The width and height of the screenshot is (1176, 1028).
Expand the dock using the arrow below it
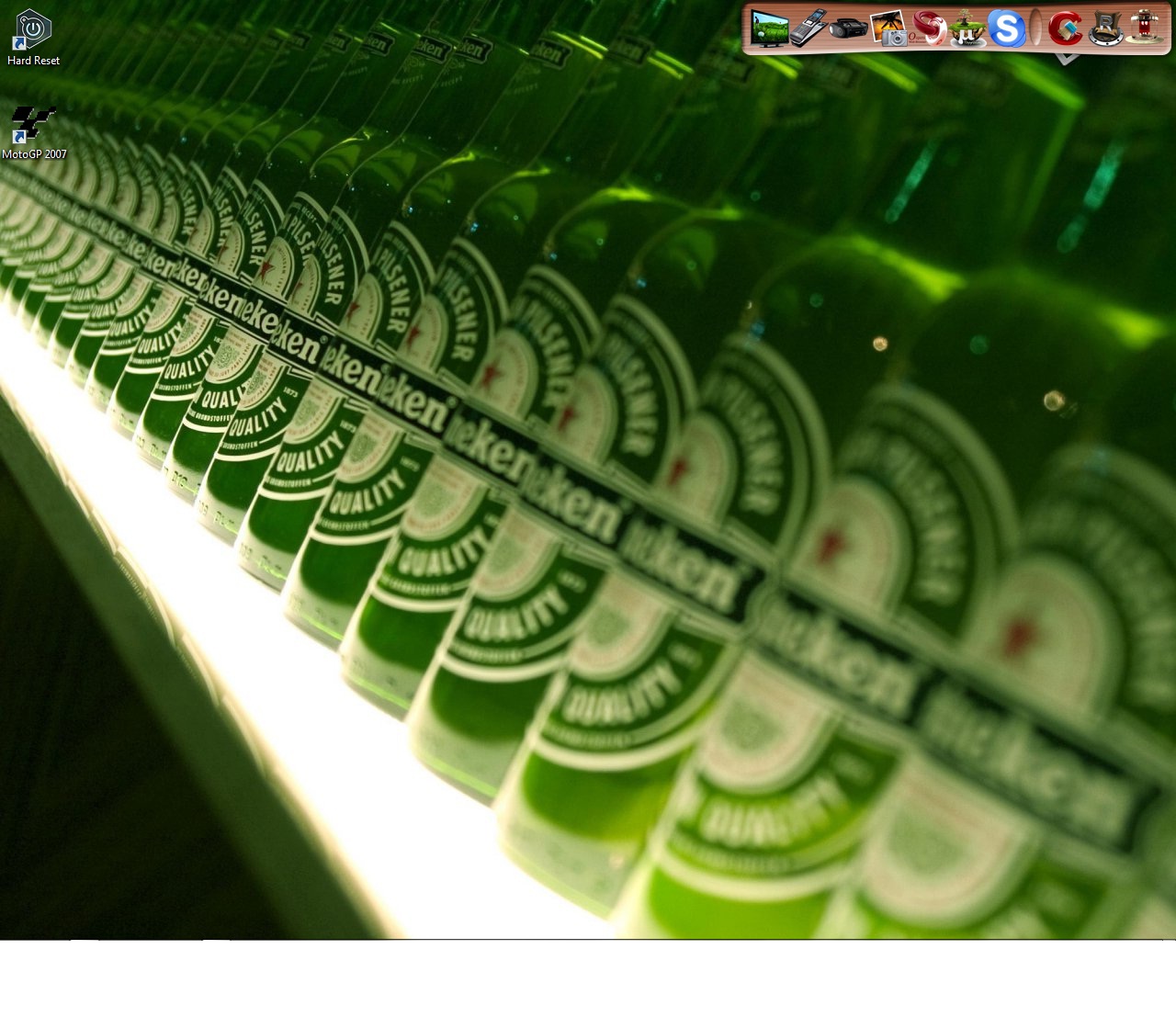point(1067,60)
